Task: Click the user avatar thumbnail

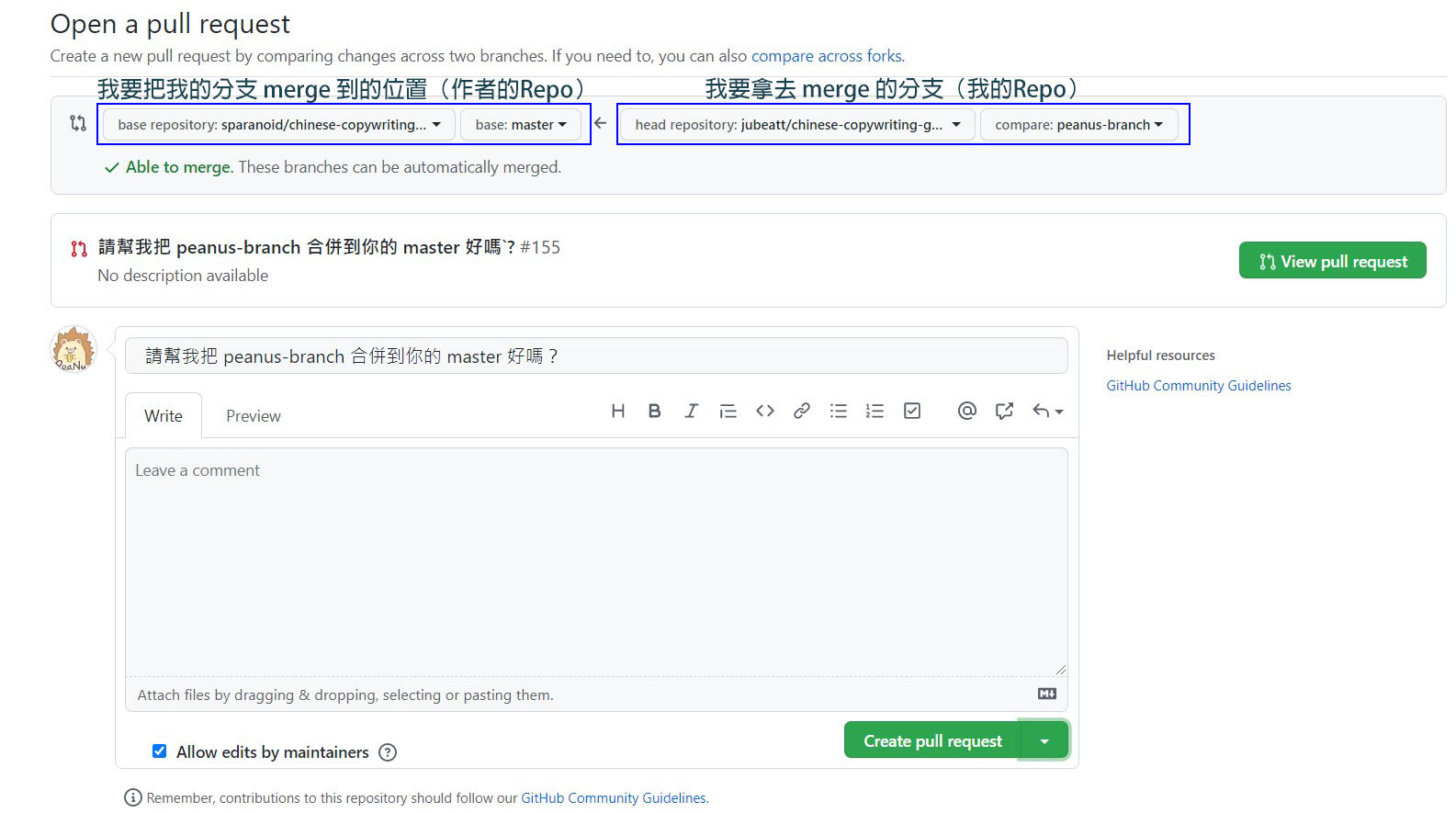Action: click(x=73, y=349)
